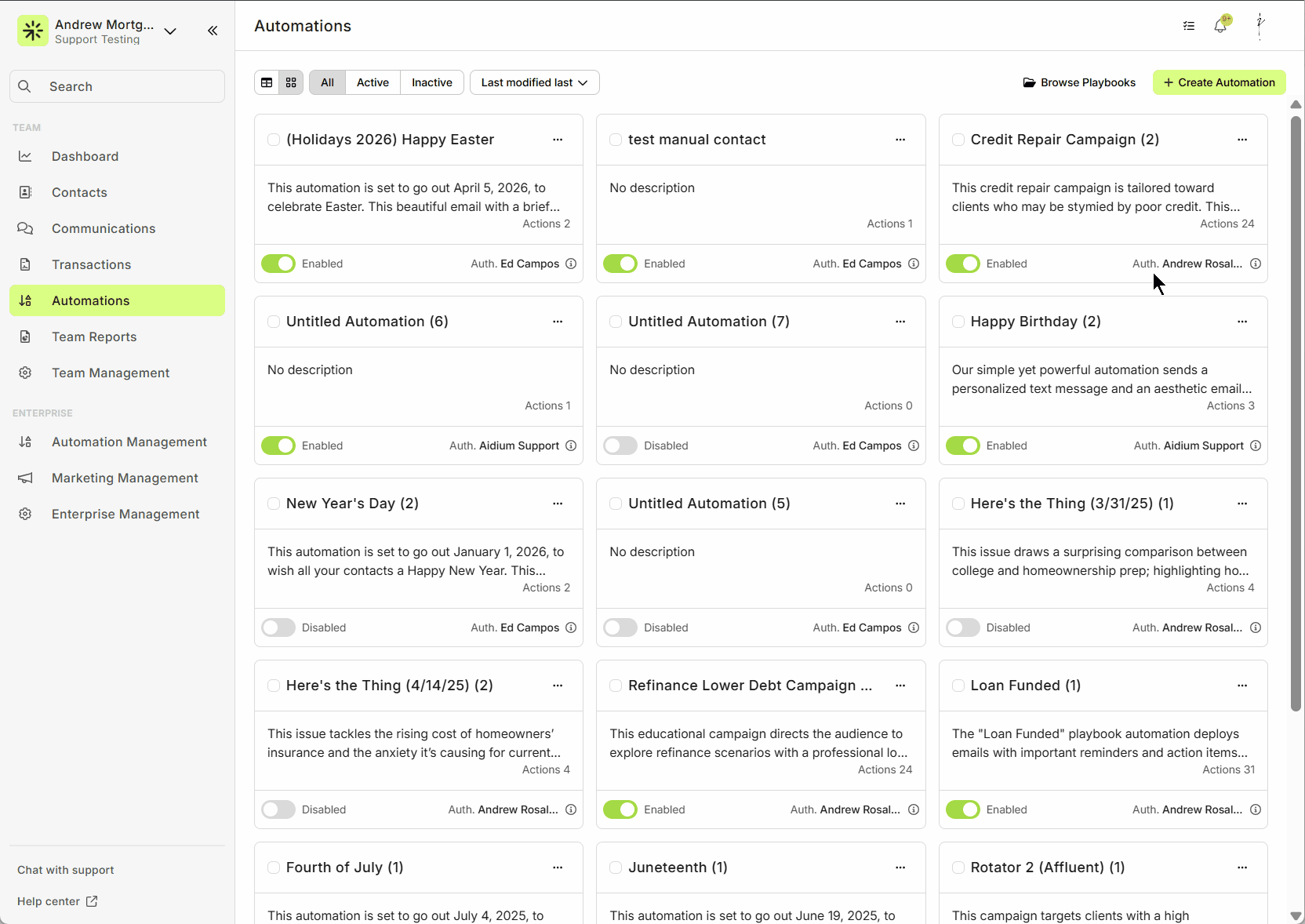Screen dimensions: 1305x924
Task: Filter automations by Active tab
Action: click(373, 82)
